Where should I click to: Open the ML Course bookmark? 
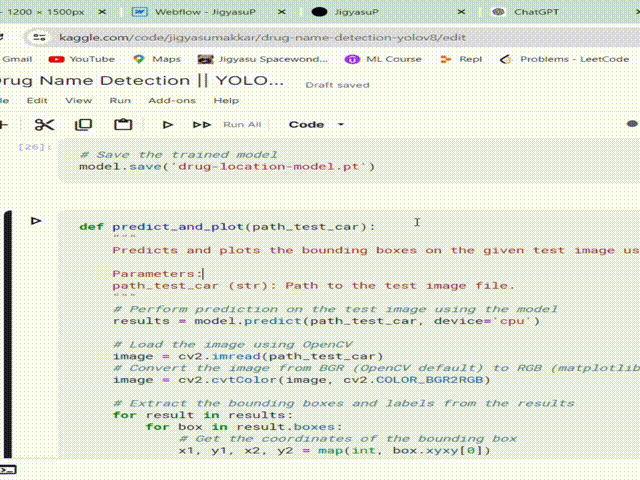tap(383, 59)
